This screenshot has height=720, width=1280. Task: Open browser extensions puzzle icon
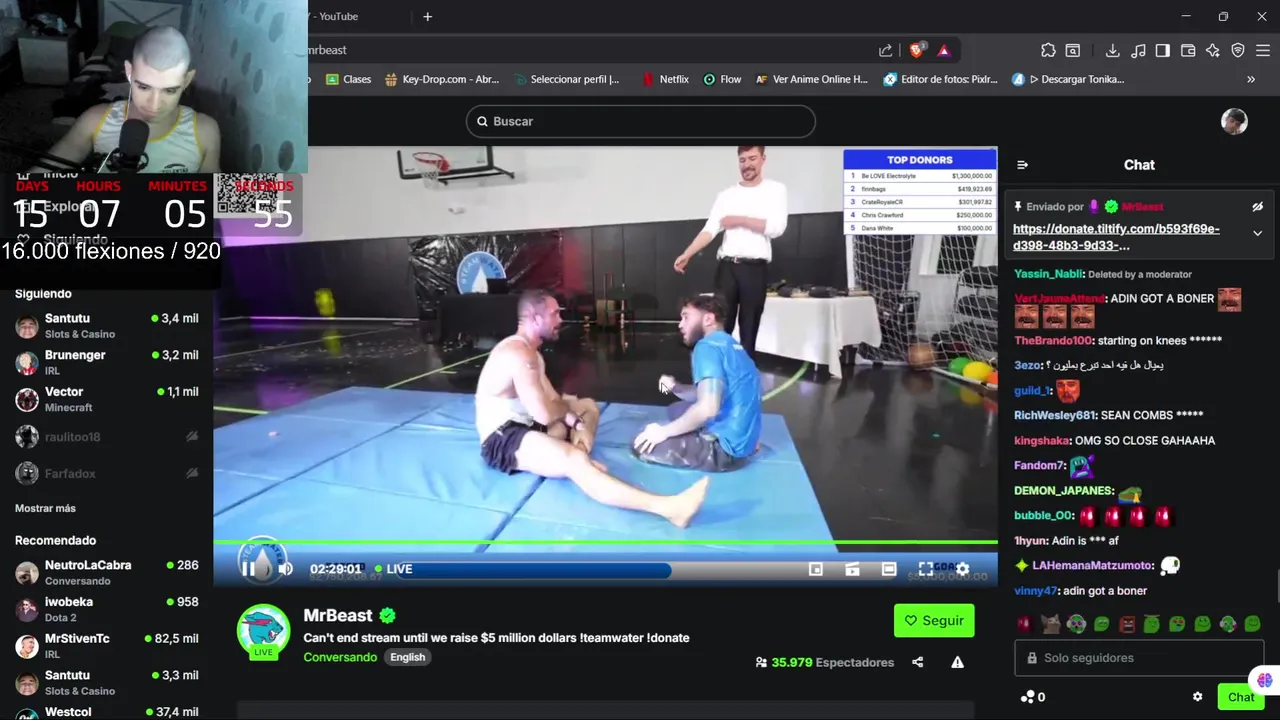[x=1048, y=50]
